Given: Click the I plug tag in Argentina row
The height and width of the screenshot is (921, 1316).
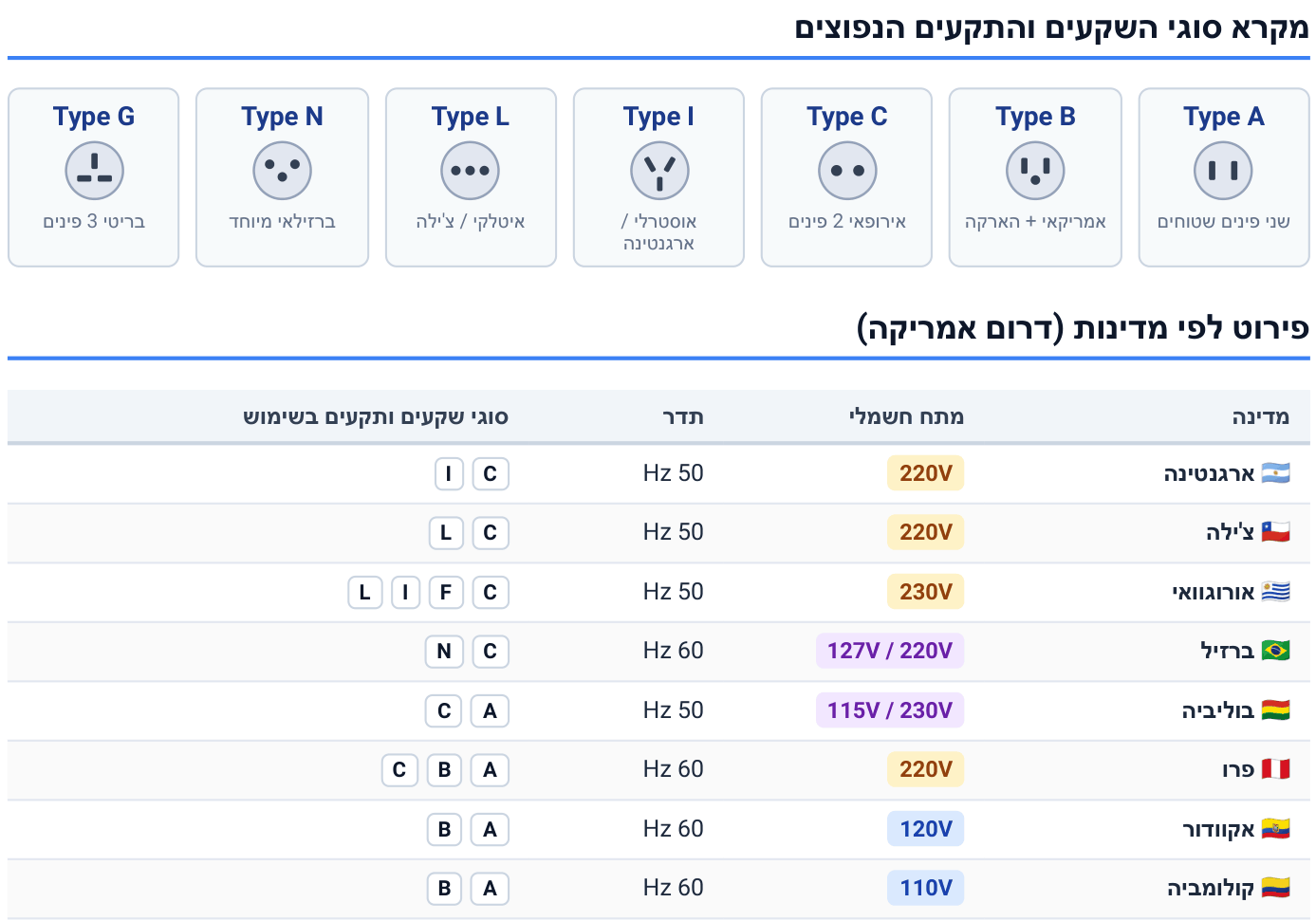Looking at the screenshot, I should [449, 473].
